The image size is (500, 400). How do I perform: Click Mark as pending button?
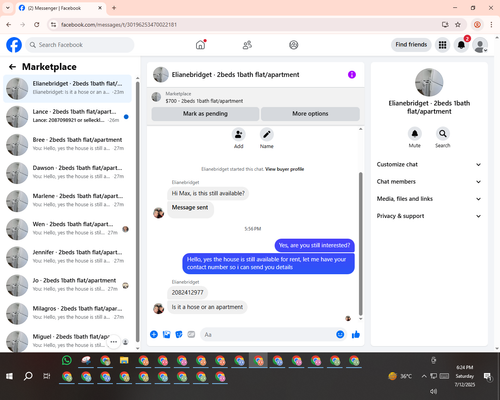[x=205, y=114]
